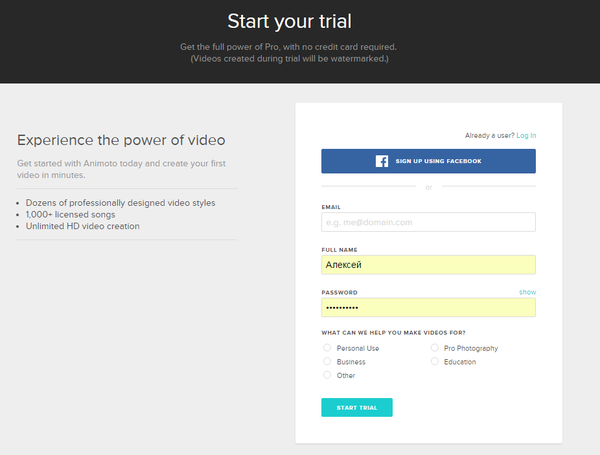Select the Personal Use radio button
The width and height of the screenshot is (600, 455).
(327, 348)
